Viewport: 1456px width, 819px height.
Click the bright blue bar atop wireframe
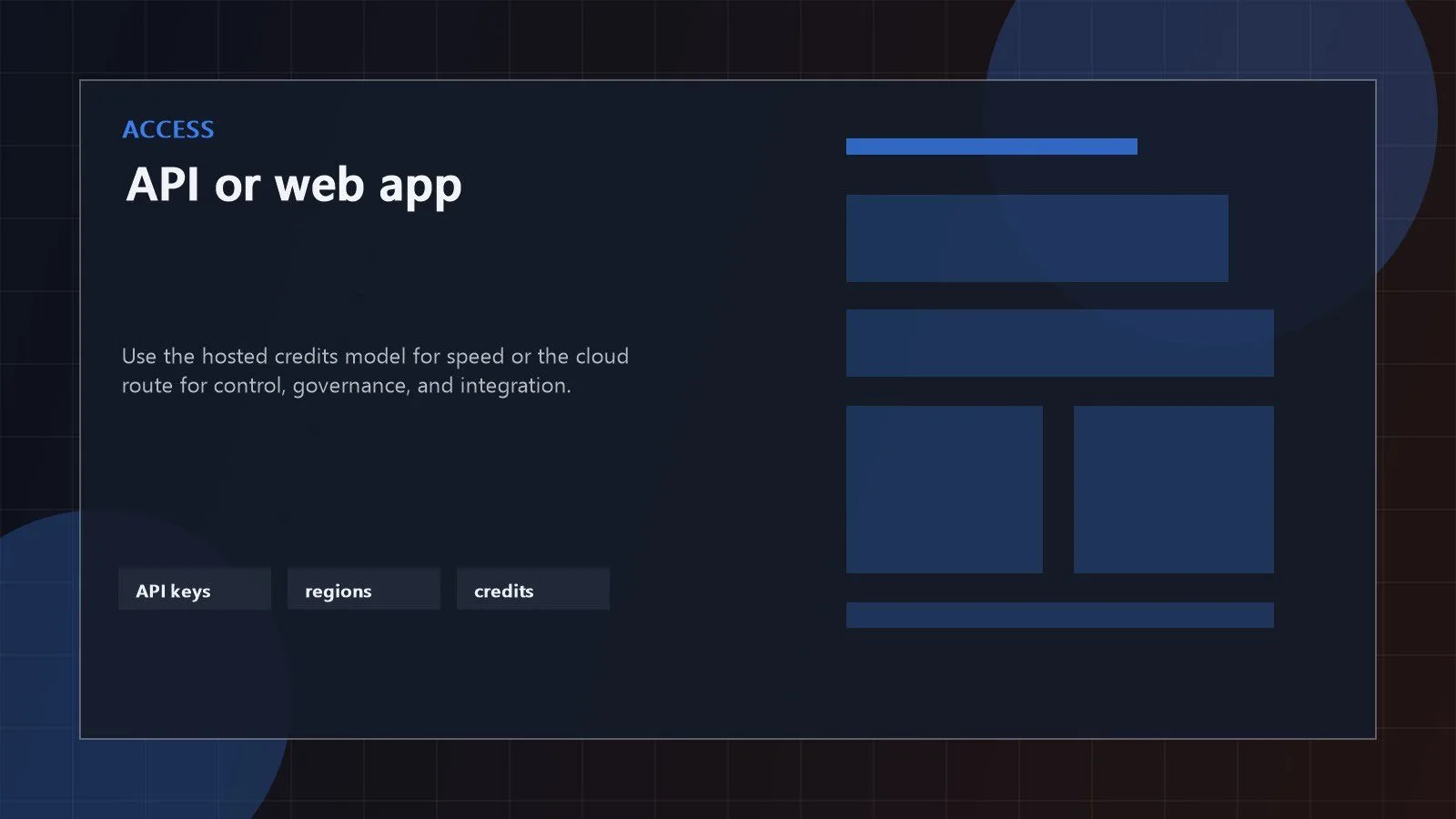click(992, 147)
